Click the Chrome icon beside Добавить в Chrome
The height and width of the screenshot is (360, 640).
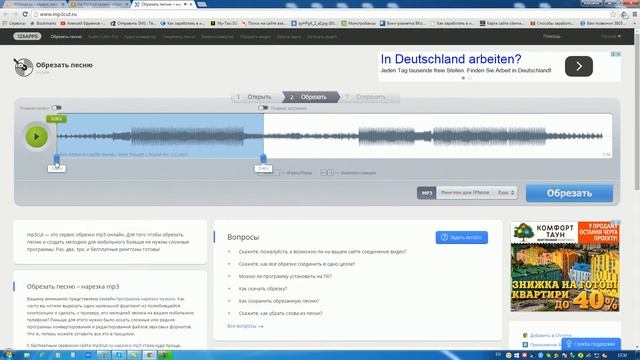(x=525, y=335)
